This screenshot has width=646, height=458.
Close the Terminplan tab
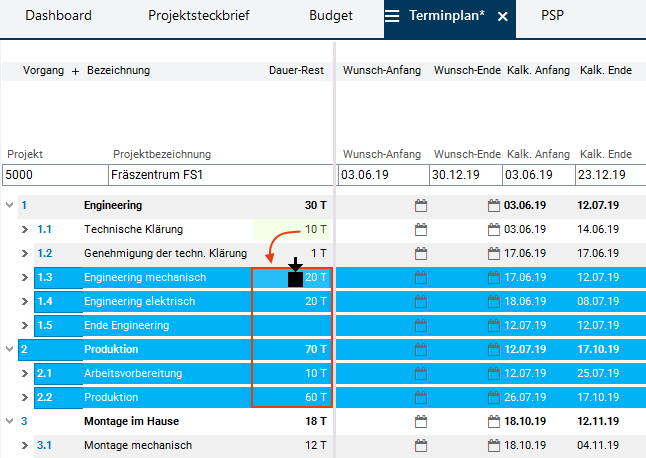tap(503, 17)
